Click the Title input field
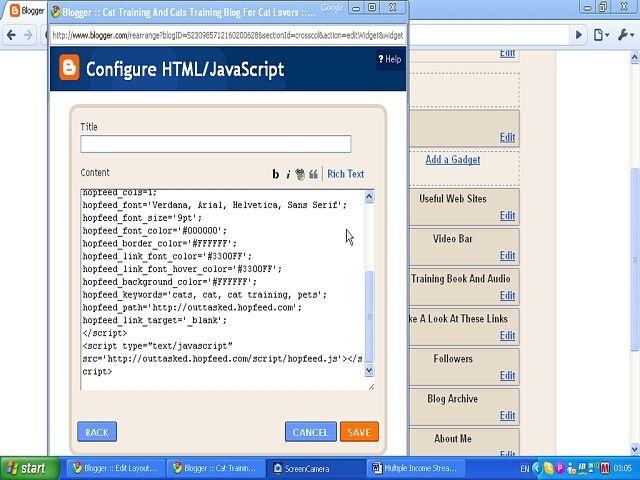 tap(215, 144)
